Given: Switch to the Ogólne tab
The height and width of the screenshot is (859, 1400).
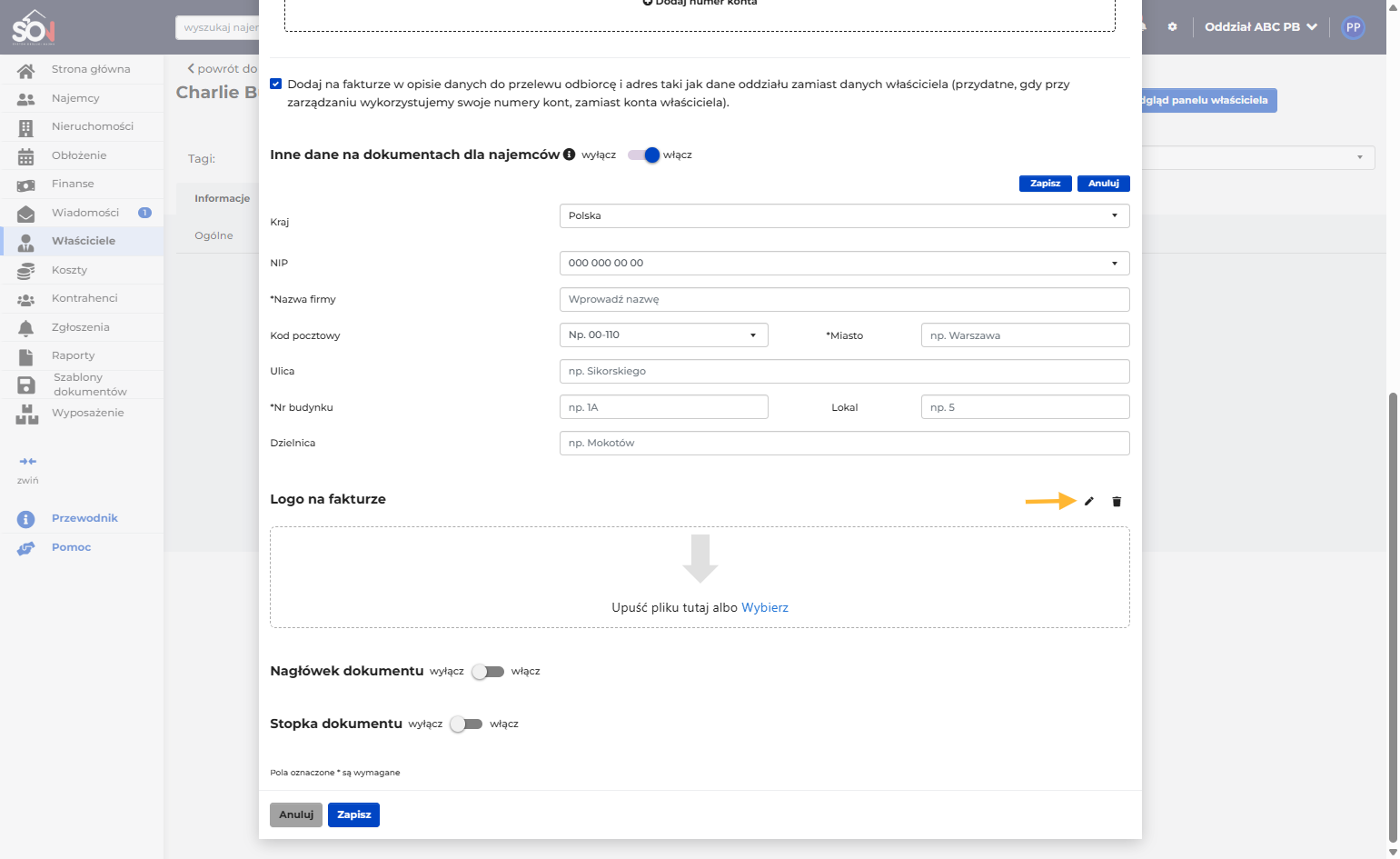Looking at the screenshot, I should coord(213,235).
